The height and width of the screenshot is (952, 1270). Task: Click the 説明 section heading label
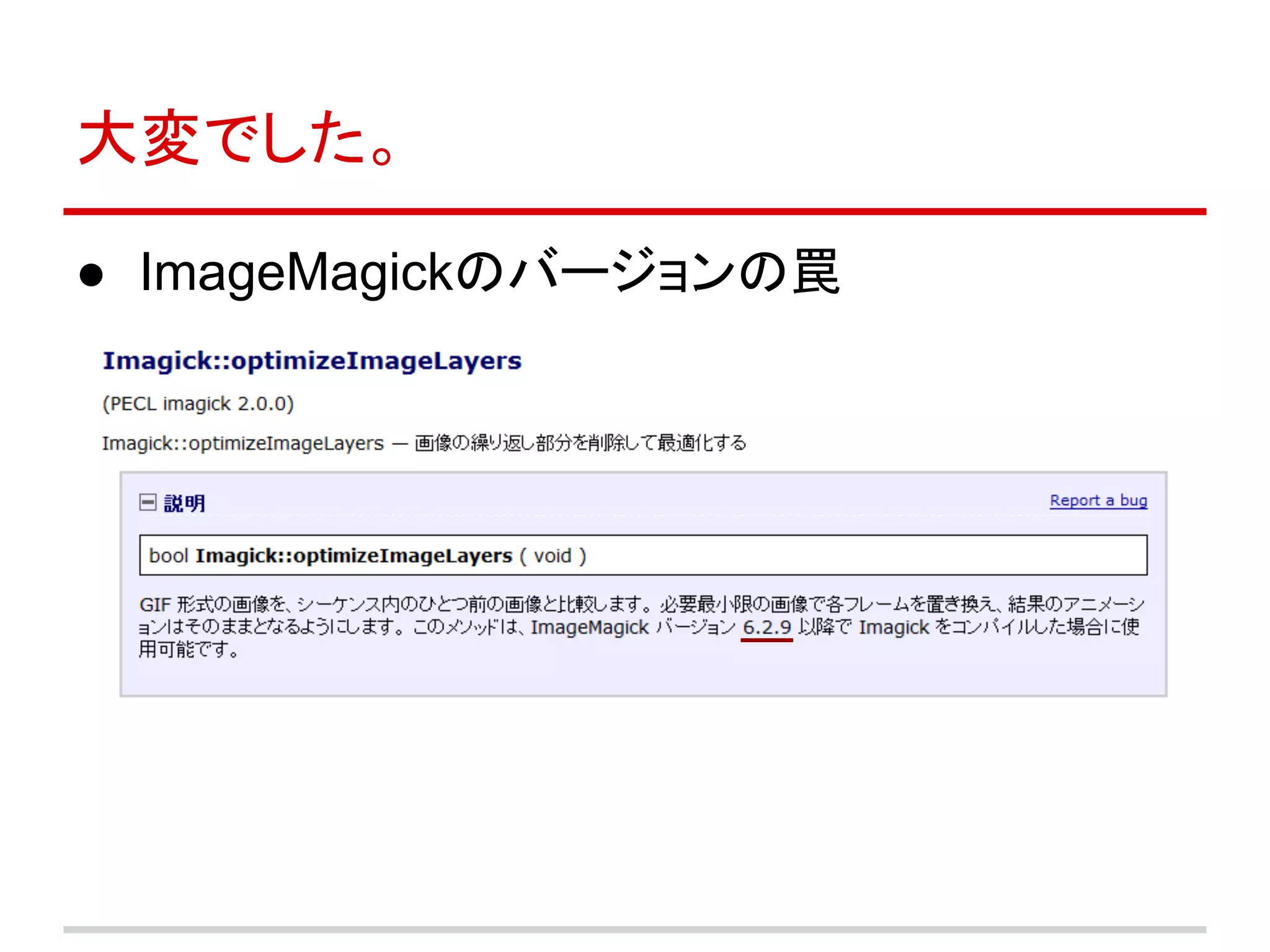tap(184, 503)
